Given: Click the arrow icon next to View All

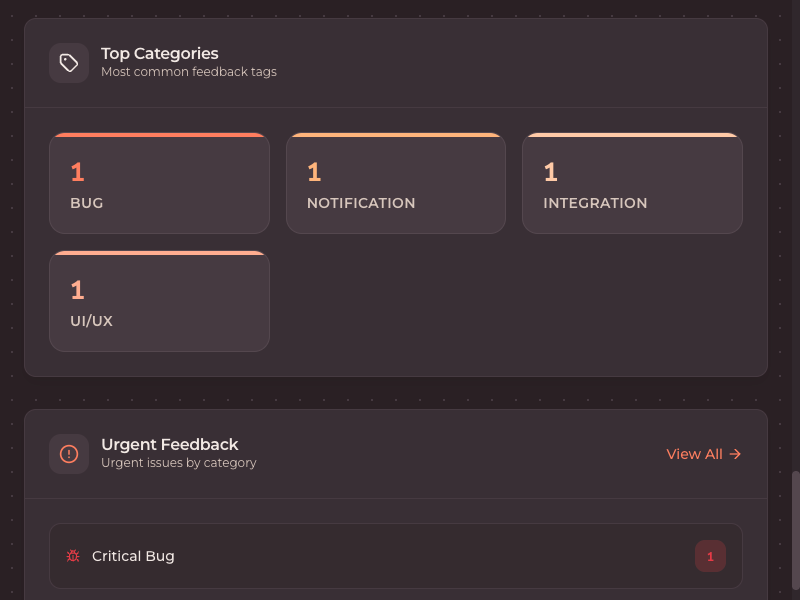Looking at the screenshot, I should click(735, 453).
